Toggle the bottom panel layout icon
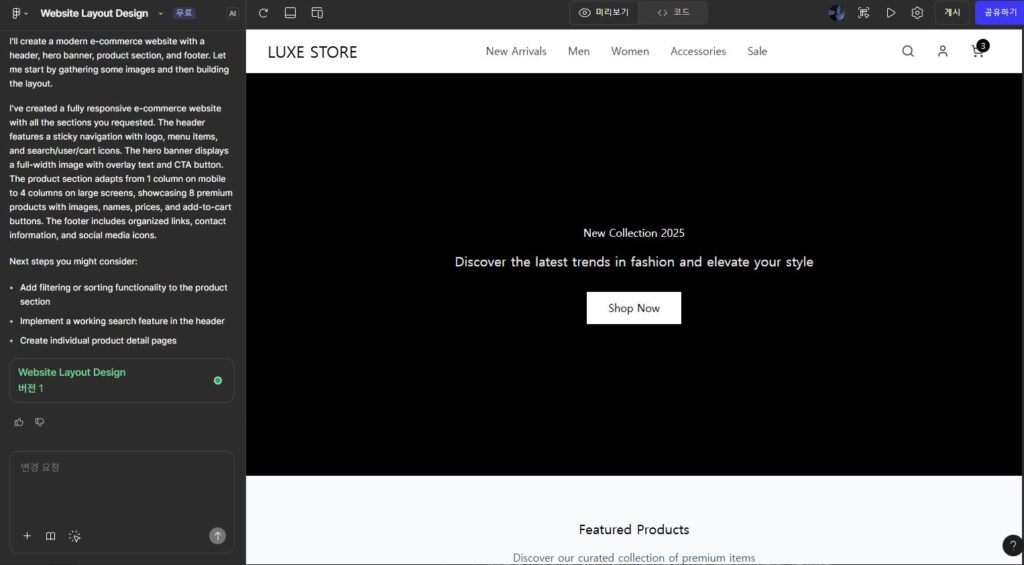The width and height of the screenshot is (1024, 565). pos(290,13)
